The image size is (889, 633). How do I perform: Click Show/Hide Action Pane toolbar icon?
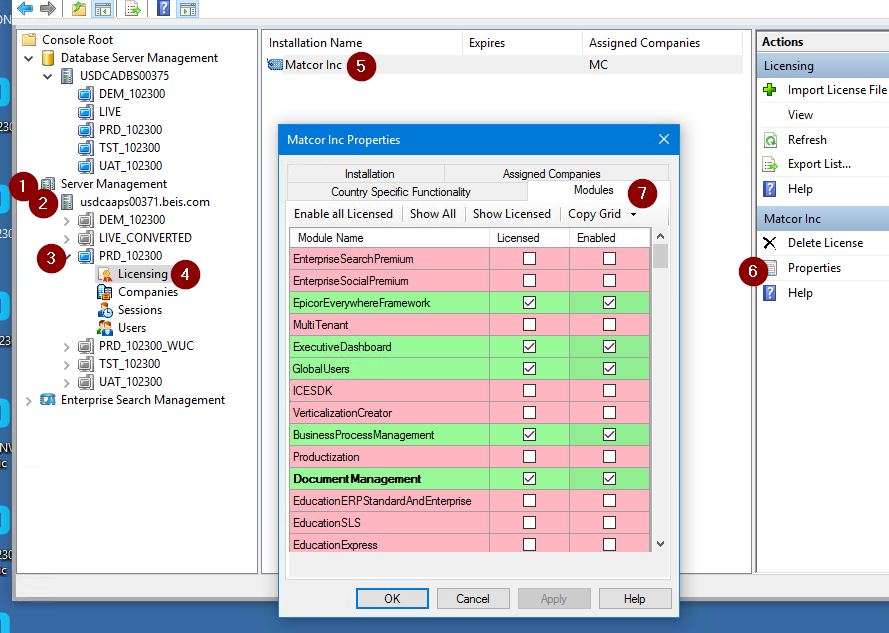point(188,9)
